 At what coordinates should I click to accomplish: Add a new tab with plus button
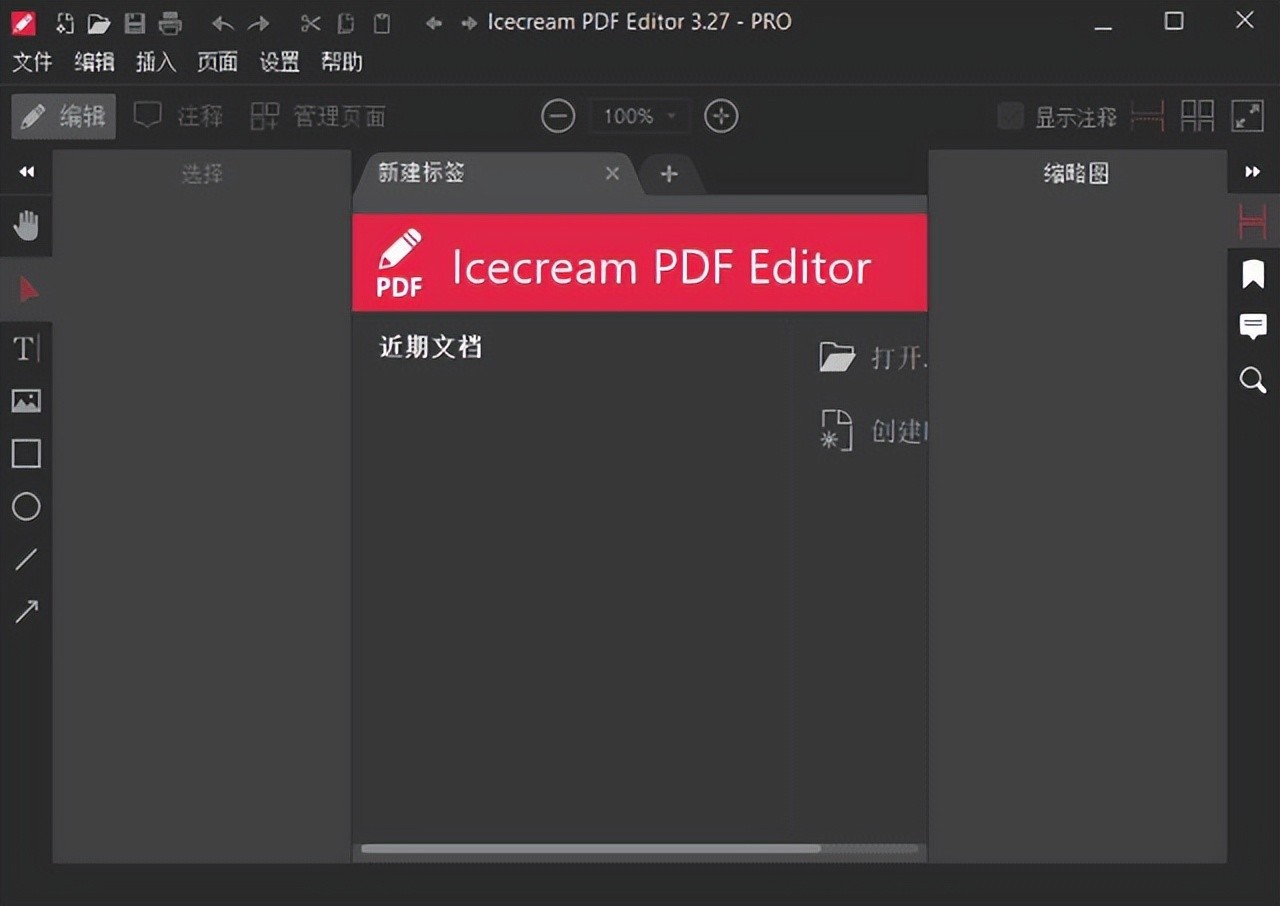(669, 174)
